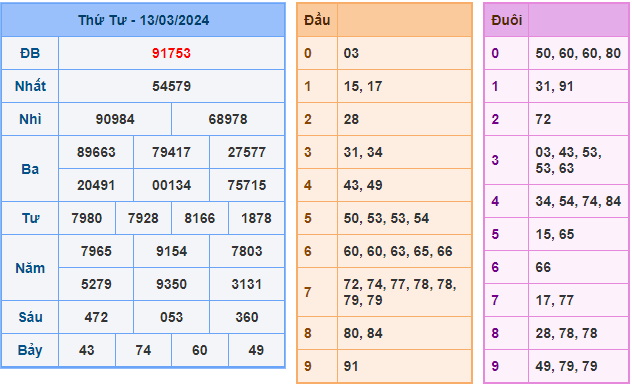Click values 03, 43, 53, 53, 63
The width and height of the screenshot is (632, 385).
click(x=568, y=160)
